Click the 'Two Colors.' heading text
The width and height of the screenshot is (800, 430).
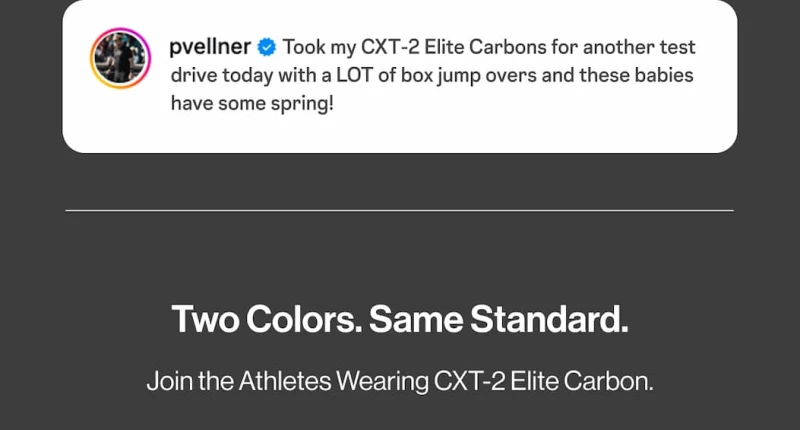point(267,319)
